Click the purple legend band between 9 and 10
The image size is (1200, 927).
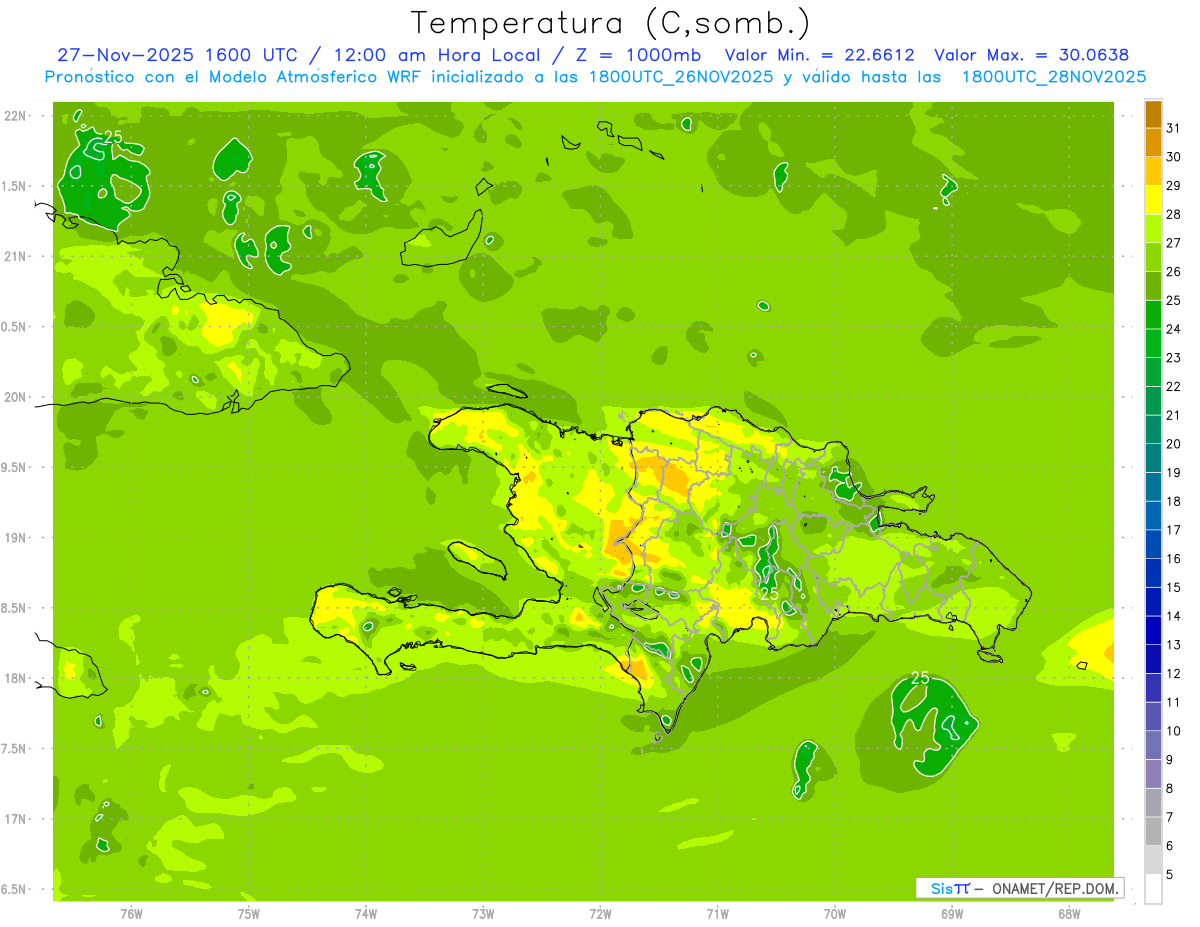[1153, 746]
